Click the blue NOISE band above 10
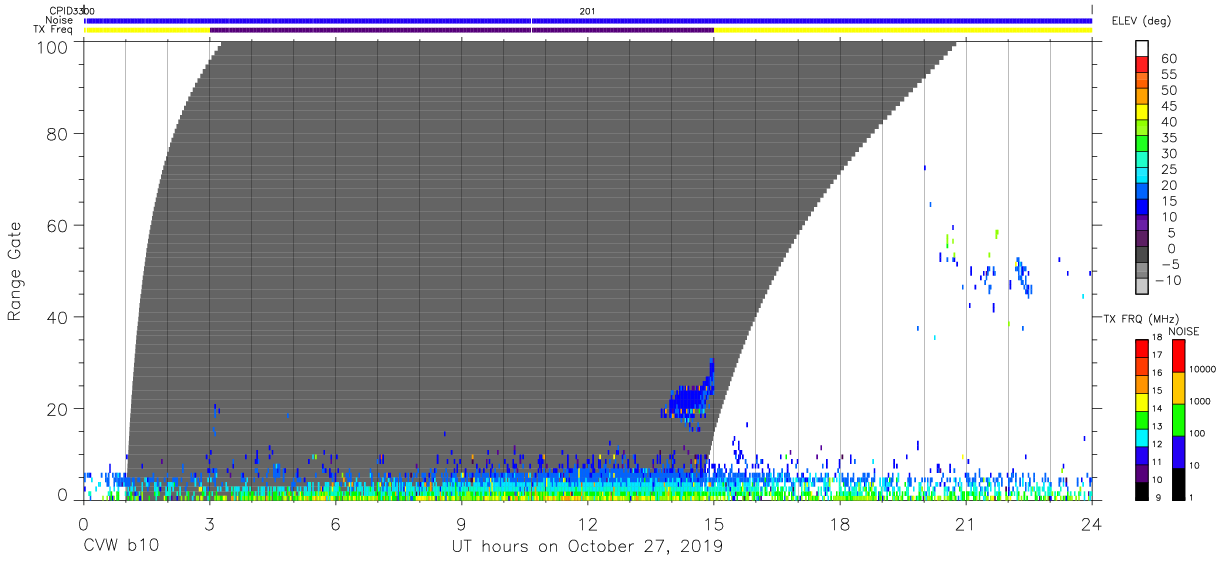 (x=1178, y=451)
